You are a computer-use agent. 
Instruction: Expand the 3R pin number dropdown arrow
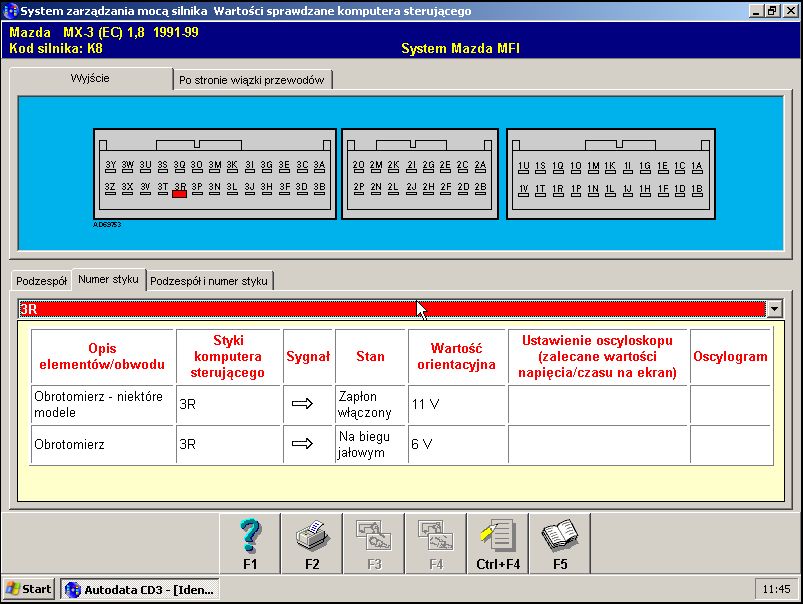click(774, 309)
